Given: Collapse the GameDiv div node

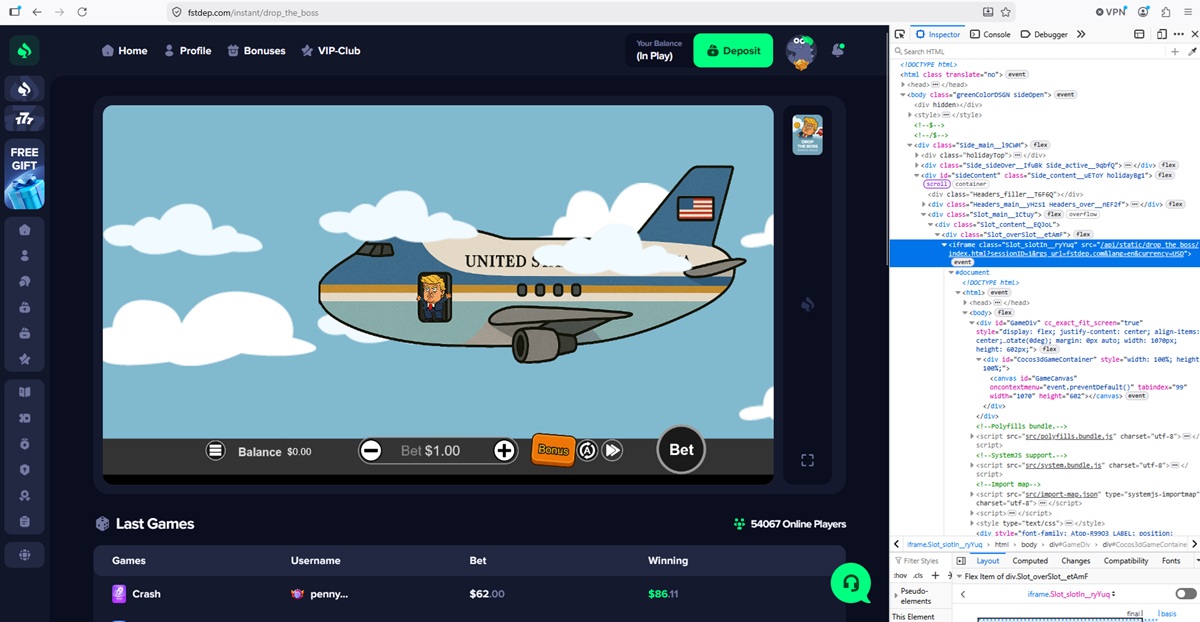Looking at the screenshot, I should click(x=972, y=323).
